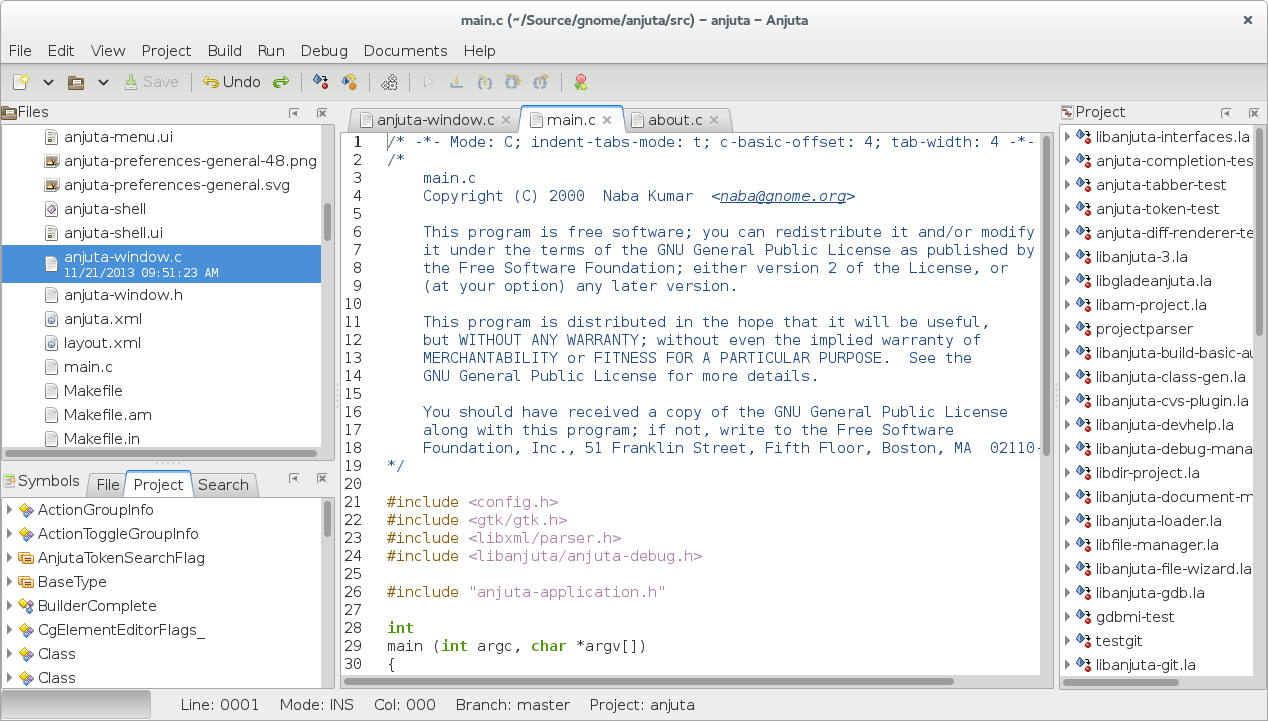Click the editor's vertical scrollbar
This screenshot has width=1268, height=721.
1046,296
